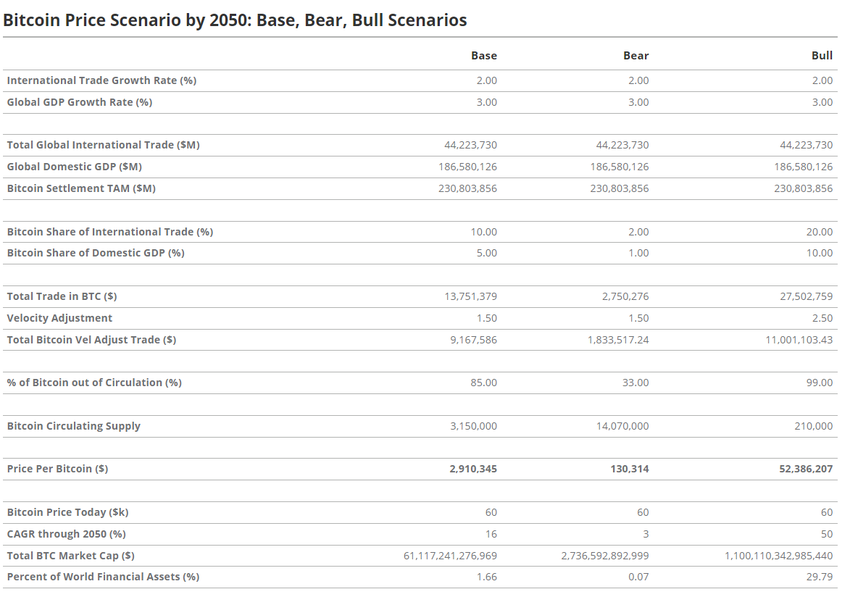Select the Bitcoin Settlement TAM row label
850x597 pixels.
81,188
